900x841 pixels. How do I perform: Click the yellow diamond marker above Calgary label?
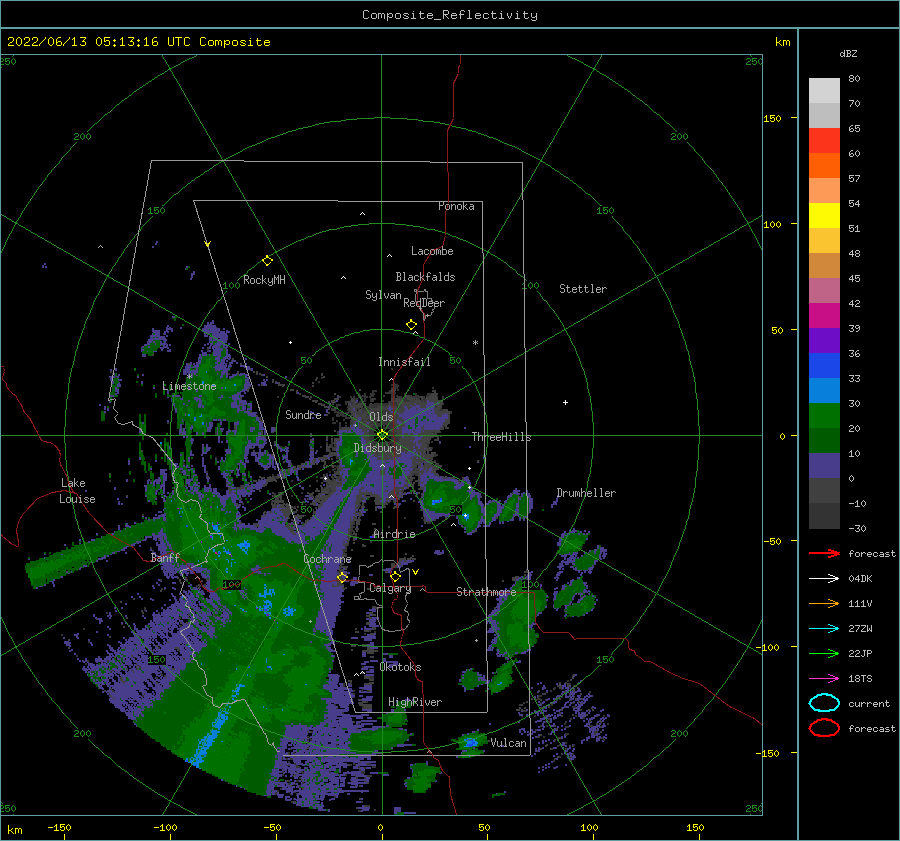click(x=395, y=576)
